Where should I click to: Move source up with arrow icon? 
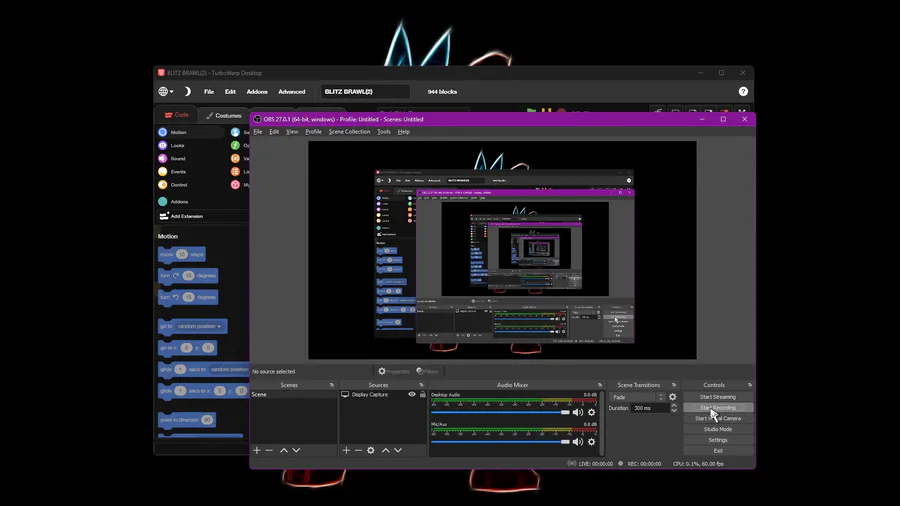[386, 450]
